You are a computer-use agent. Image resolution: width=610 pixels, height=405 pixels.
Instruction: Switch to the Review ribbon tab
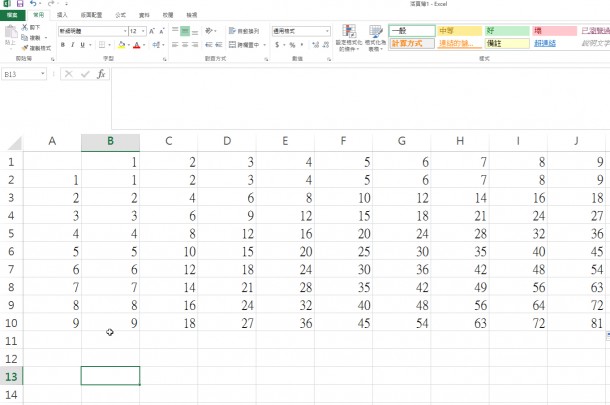coord(168,15)
